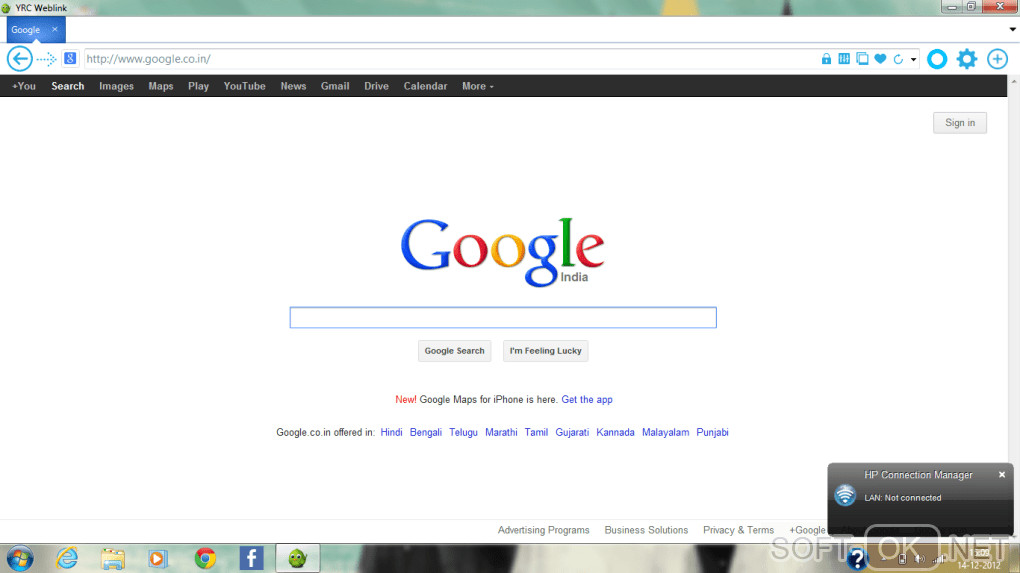Switch Google to Punjabi
This screenshot has width=1020, height=573.
712,432
